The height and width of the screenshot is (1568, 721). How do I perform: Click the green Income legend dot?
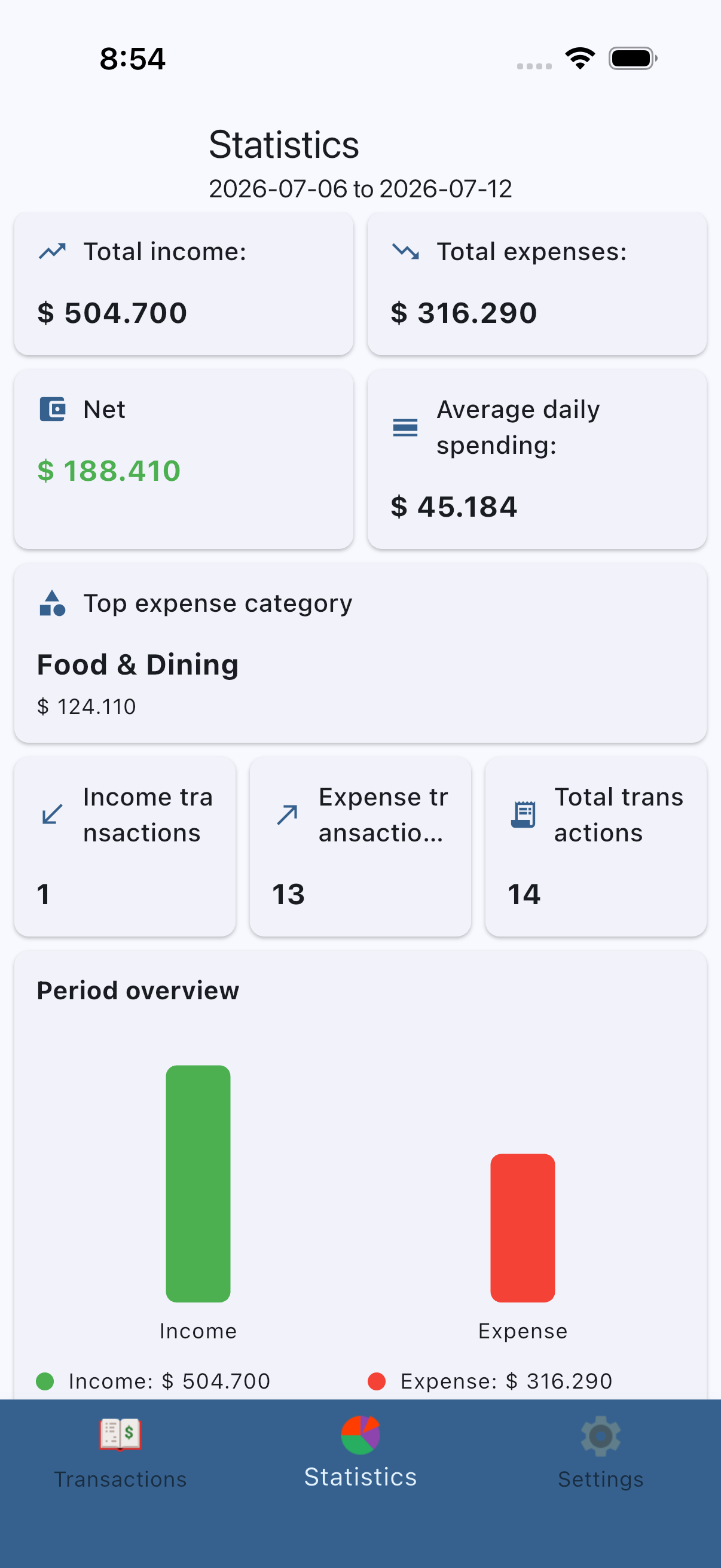point(45,1381)
